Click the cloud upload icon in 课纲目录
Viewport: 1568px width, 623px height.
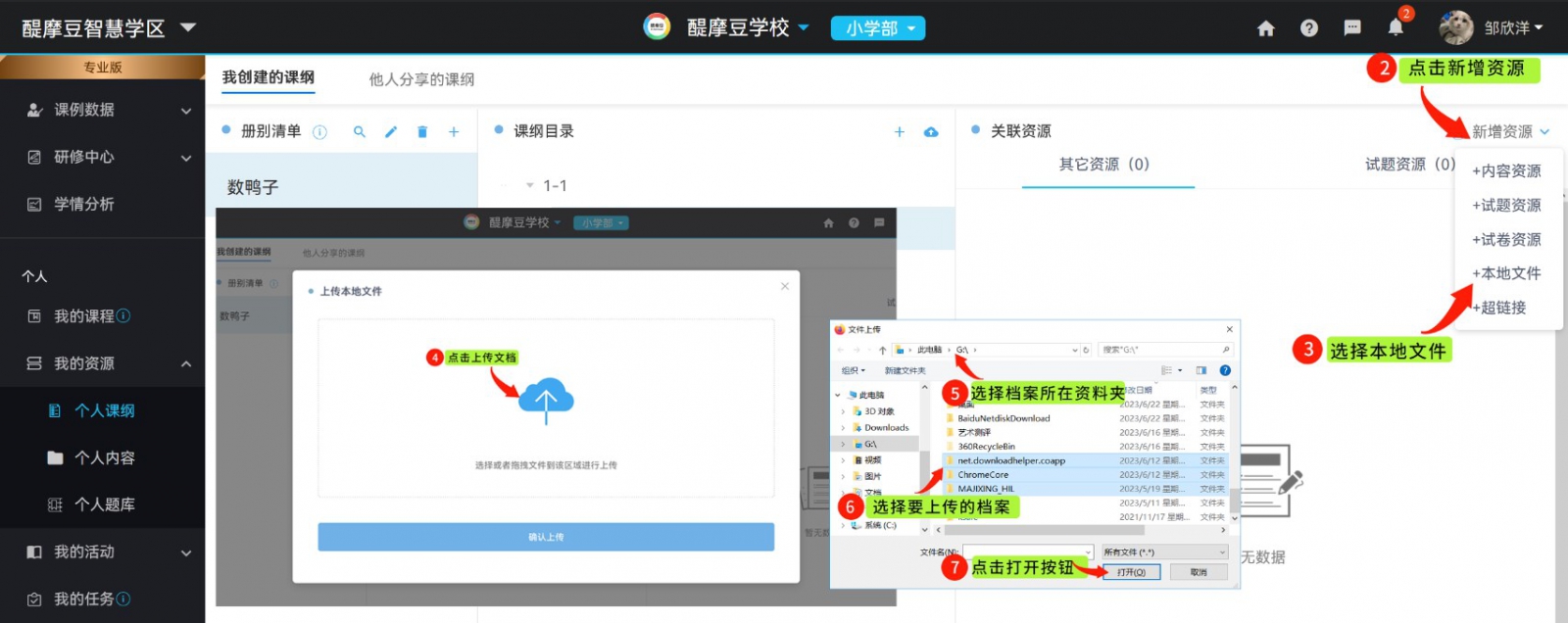click(931, 132)
